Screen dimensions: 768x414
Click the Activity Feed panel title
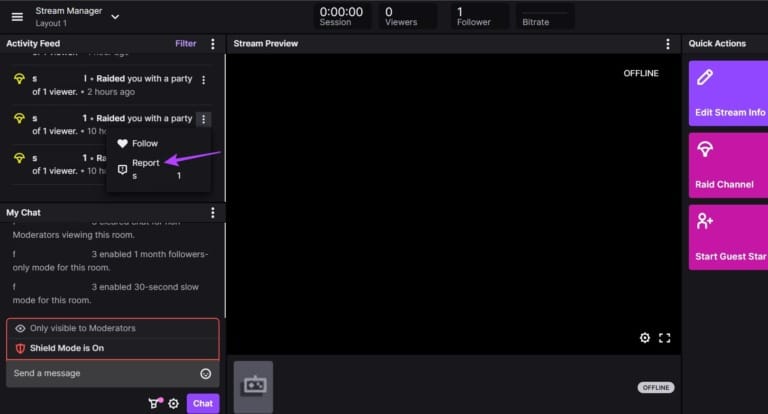[x=33, y=44]
